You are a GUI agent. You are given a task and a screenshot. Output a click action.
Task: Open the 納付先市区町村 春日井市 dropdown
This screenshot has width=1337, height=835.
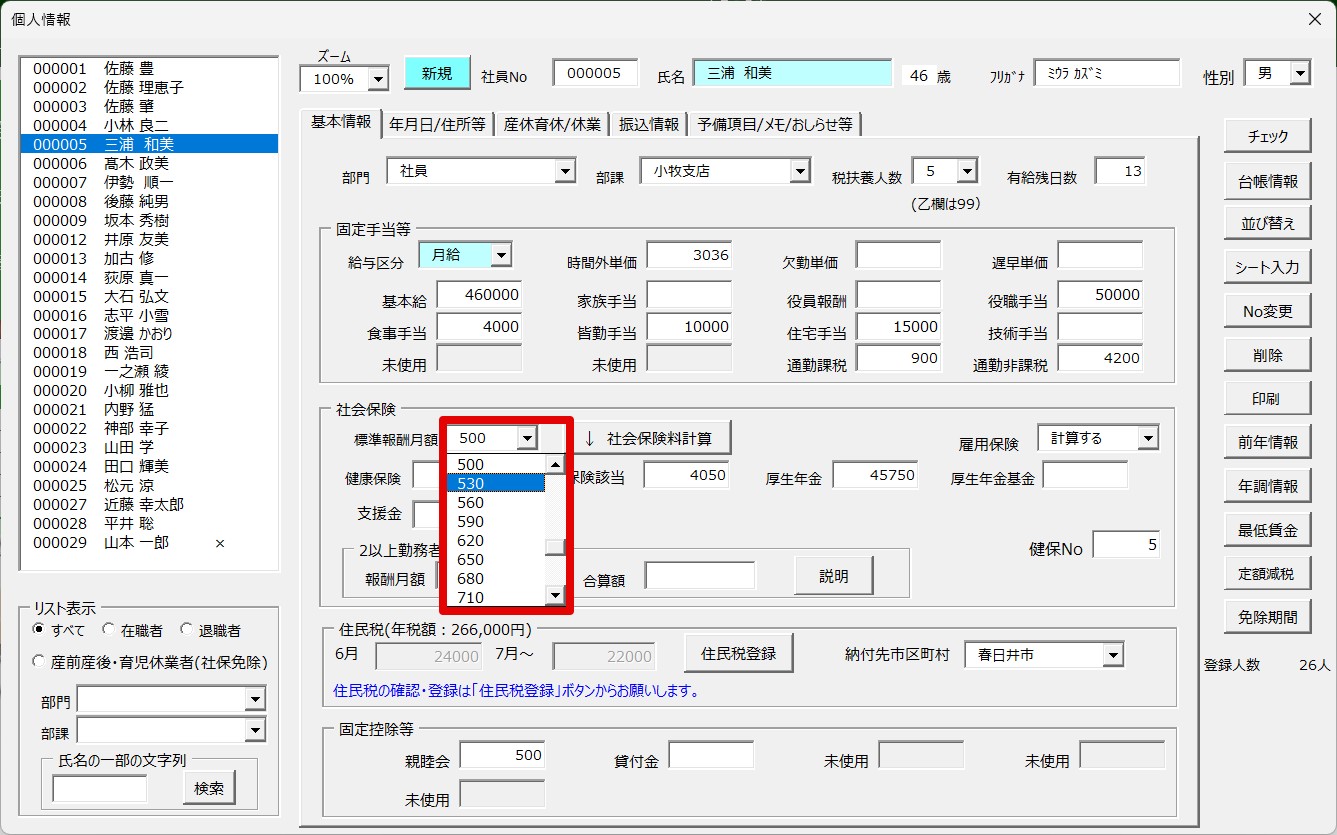pos(1113,656)
